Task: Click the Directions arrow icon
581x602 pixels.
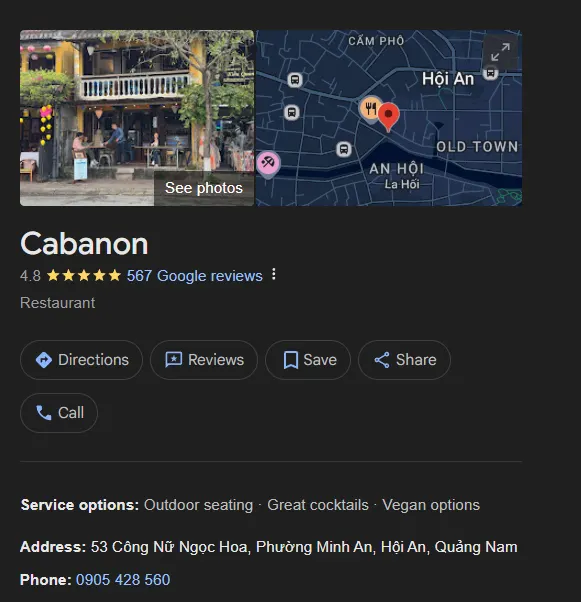Action: [x=43, y=360]
